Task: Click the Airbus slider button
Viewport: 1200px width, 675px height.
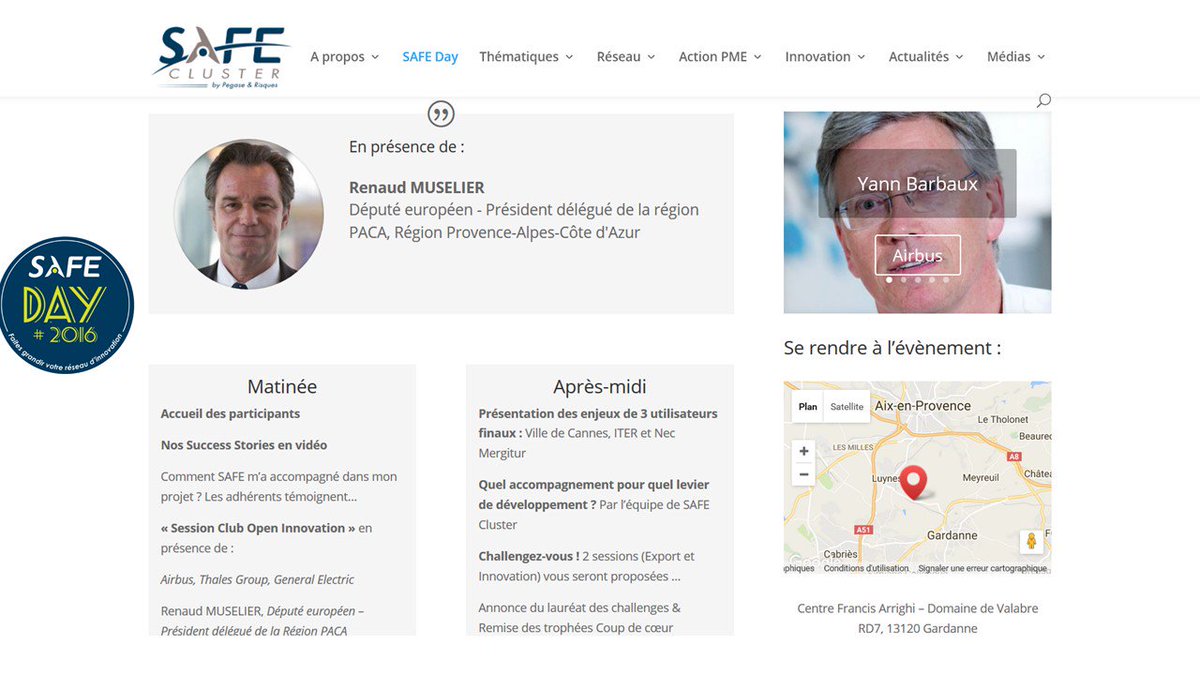Action: [917, 255]
